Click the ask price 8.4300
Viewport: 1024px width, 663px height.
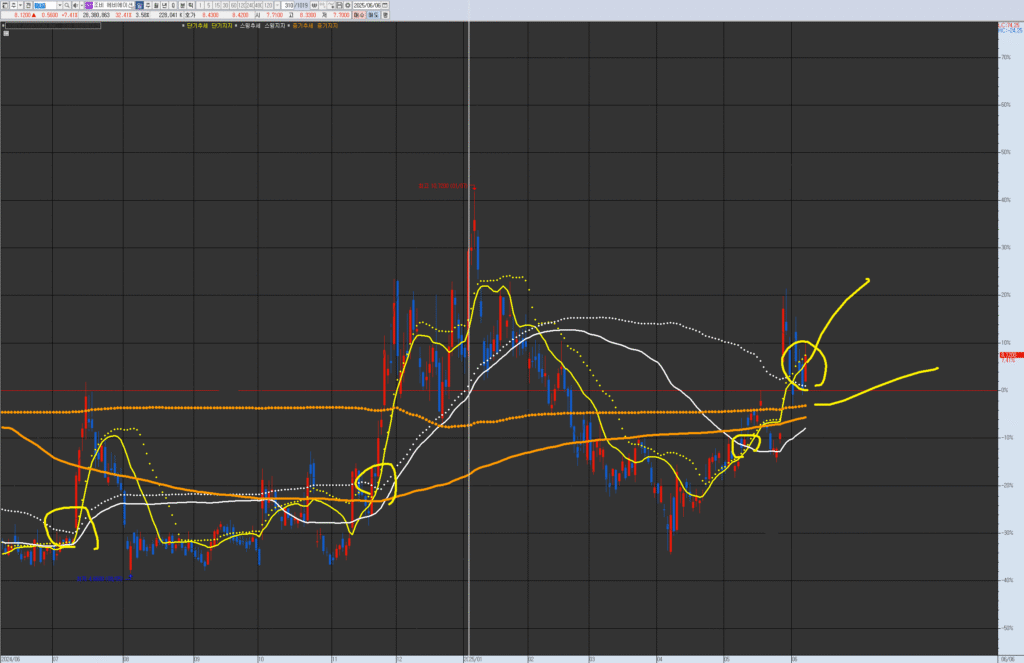tap(210, 15)
